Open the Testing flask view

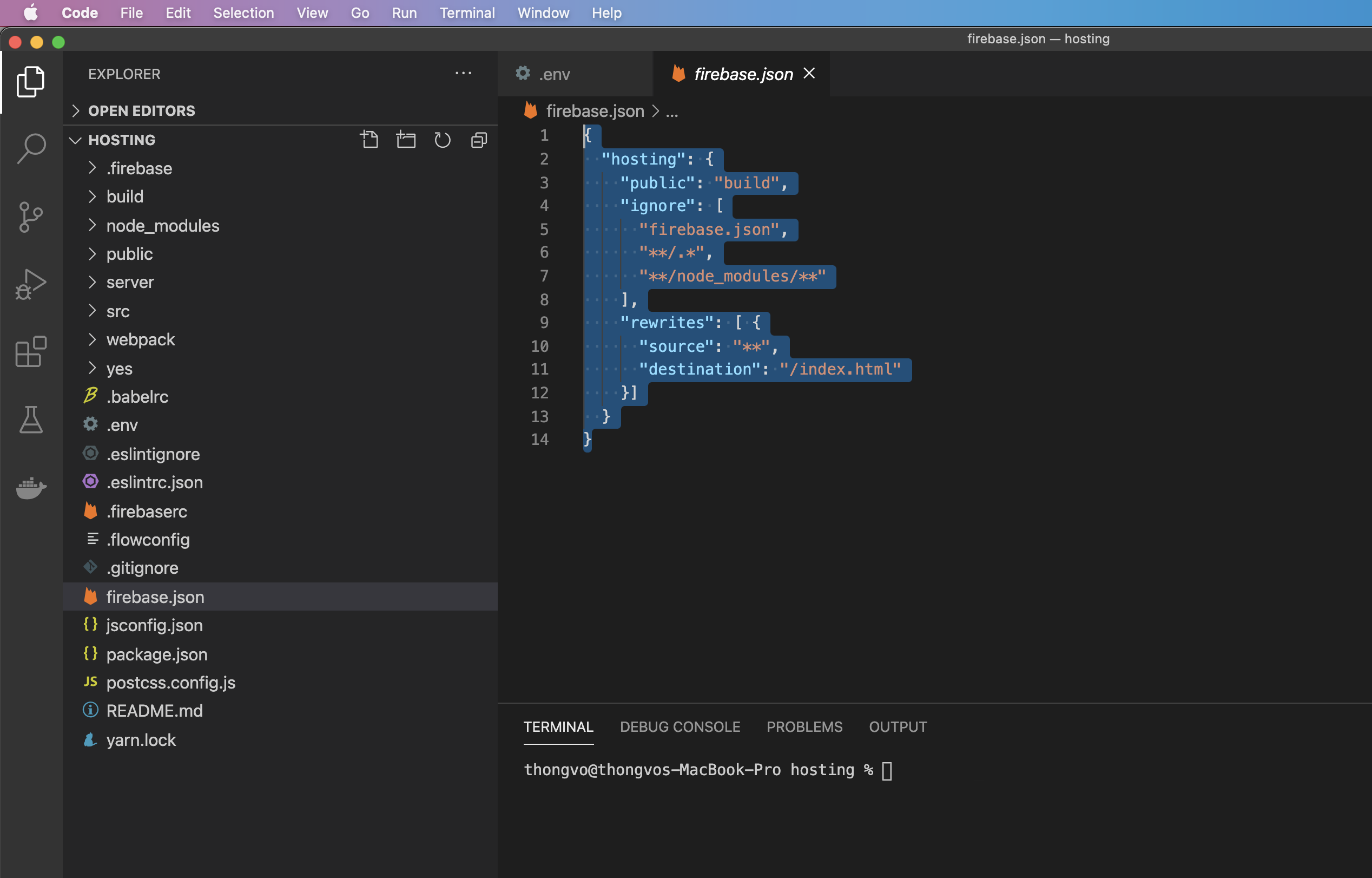tap(31, 420)
